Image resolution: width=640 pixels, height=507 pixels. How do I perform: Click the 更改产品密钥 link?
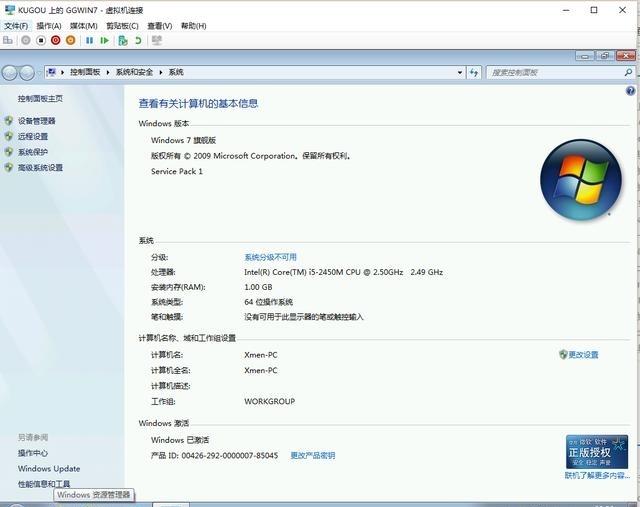(x=312, y=455)
